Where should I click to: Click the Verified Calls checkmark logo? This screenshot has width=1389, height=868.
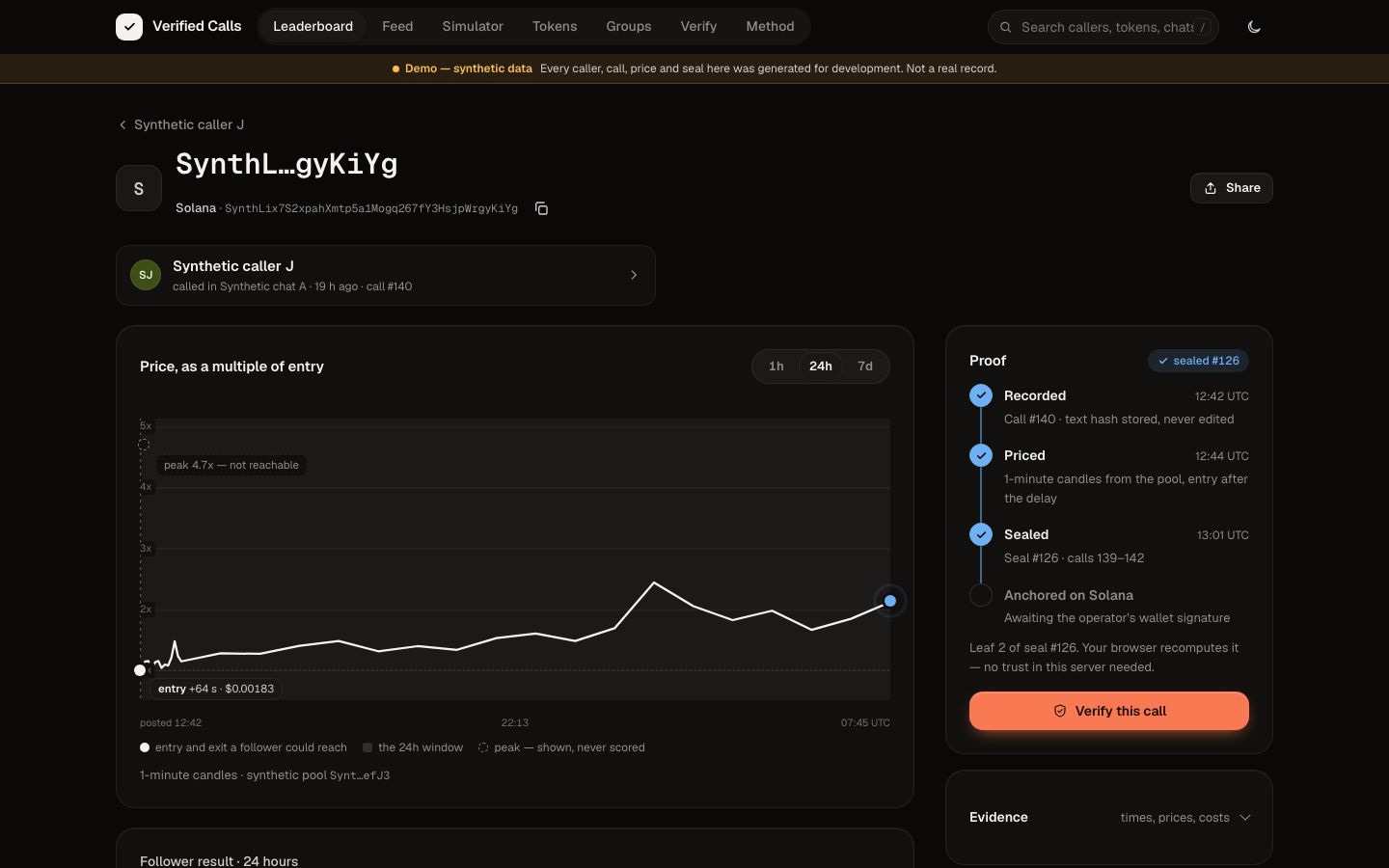129,27
